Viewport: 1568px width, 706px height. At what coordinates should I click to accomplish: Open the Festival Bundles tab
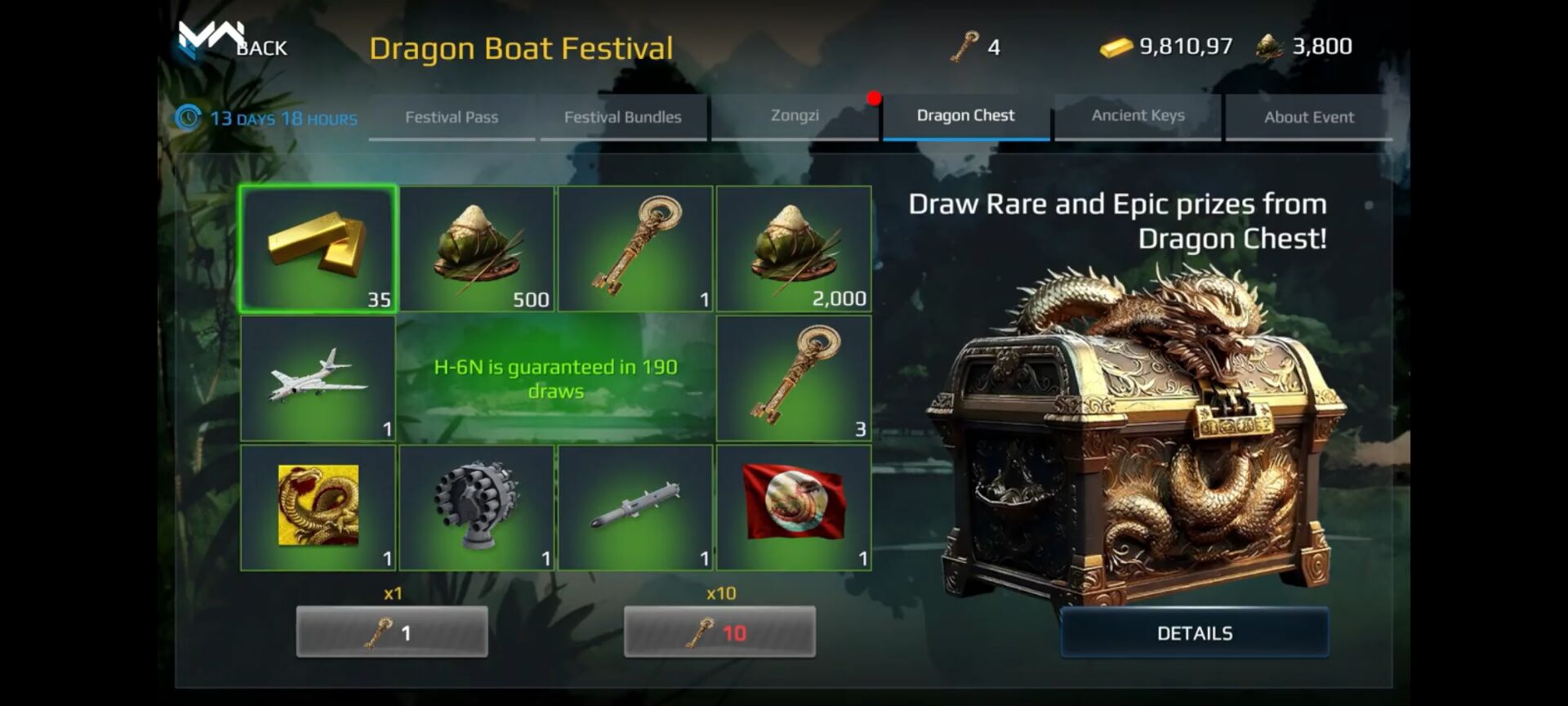(623, 117)
